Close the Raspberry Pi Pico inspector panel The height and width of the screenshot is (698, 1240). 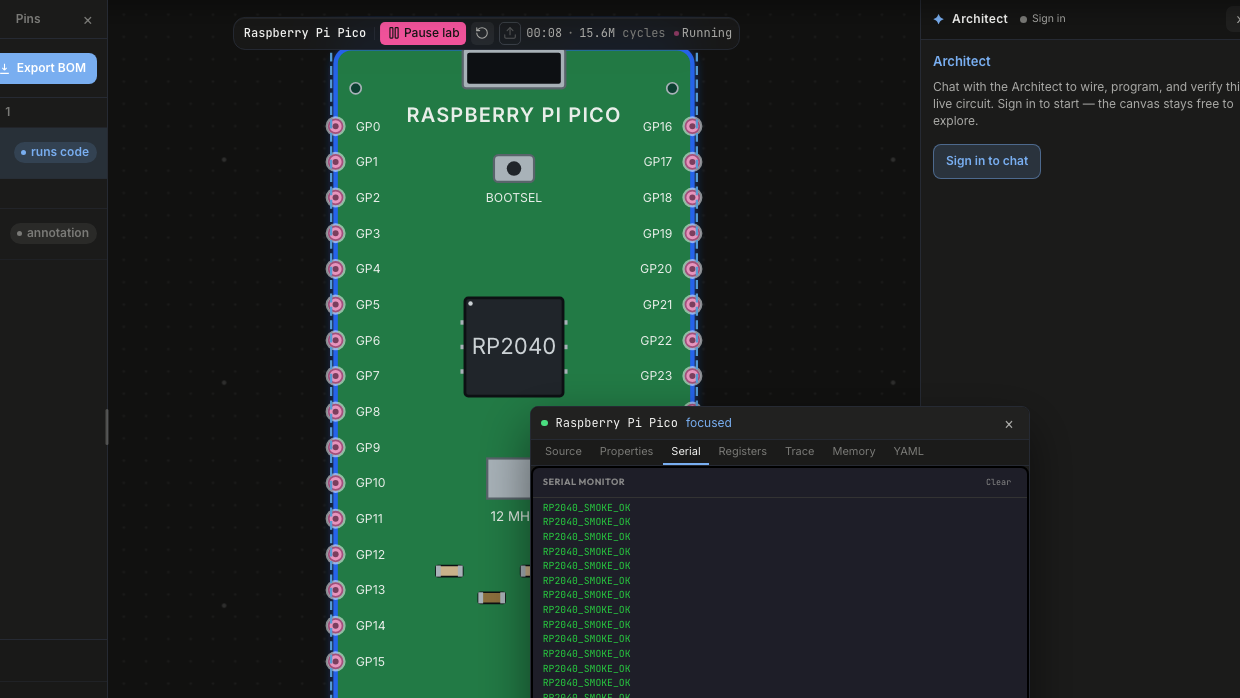[x=1009, y=424]
